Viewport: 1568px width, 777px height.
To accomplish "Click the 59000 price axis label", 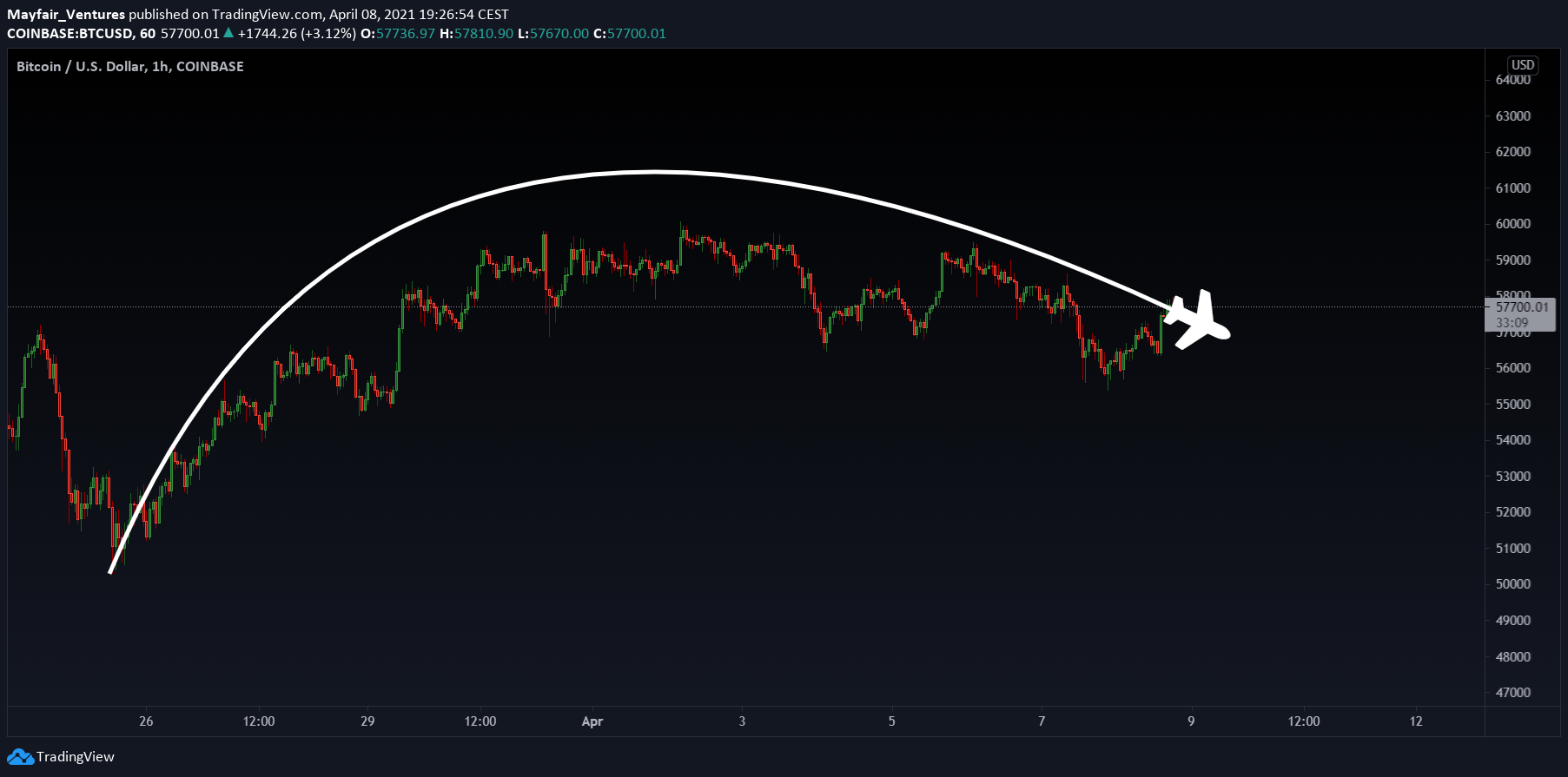I will point(1513,260).
